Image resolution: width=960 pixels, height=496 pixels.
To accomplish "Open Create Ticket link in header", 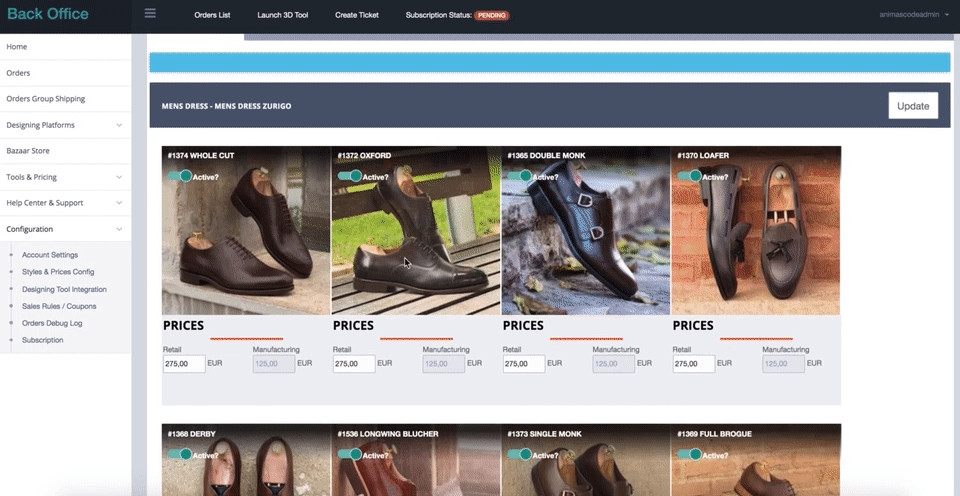I will pyautogui.click(x=359, y=15).
